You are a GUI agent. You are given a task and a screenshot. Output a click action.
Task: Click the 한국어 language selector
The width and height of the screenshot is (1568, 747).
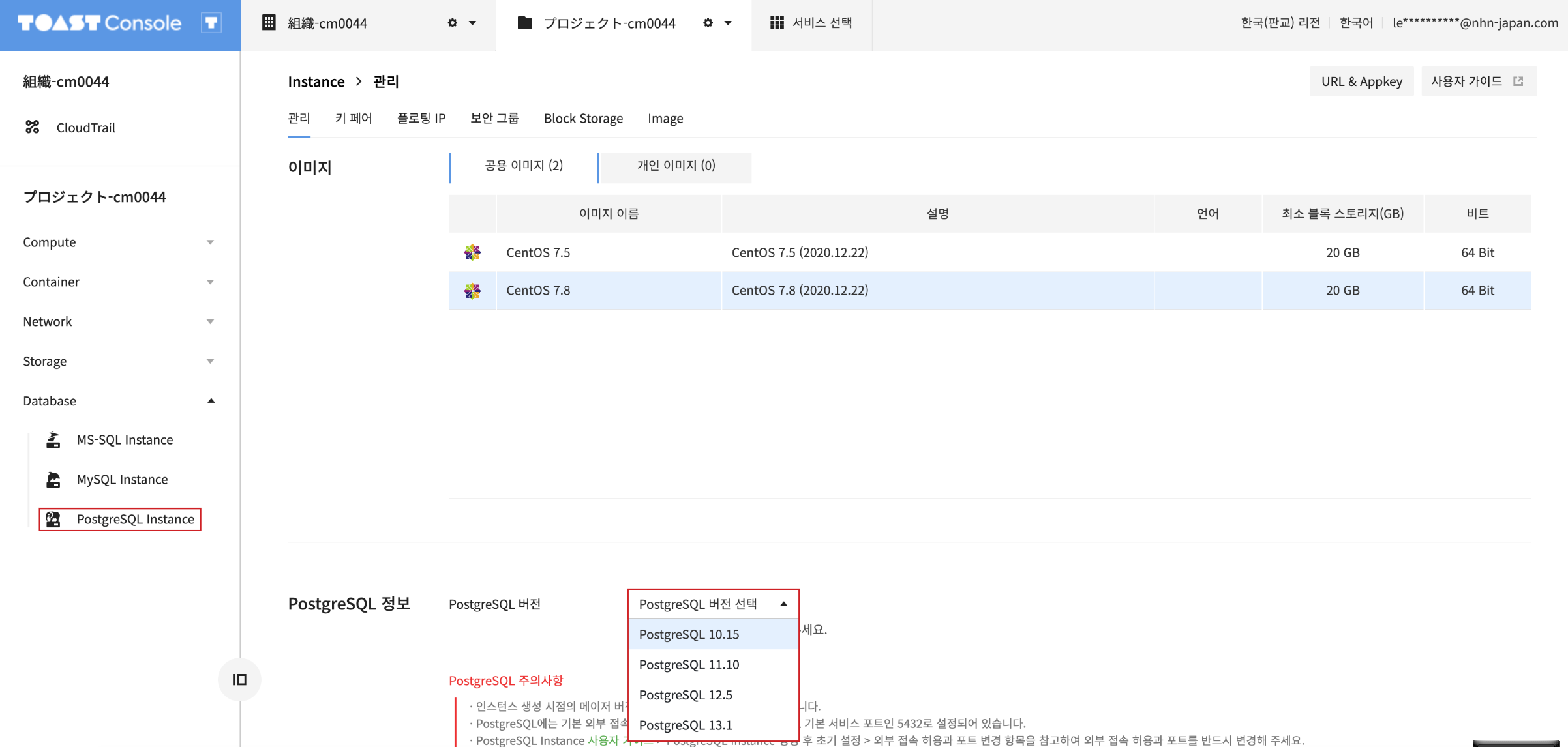click(x=1356, y=23)
